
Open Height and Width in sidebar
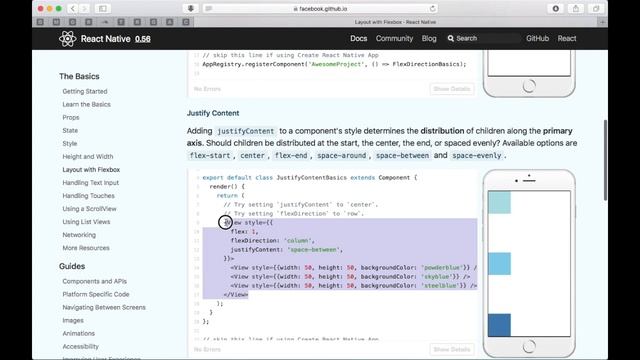point(88,157)
